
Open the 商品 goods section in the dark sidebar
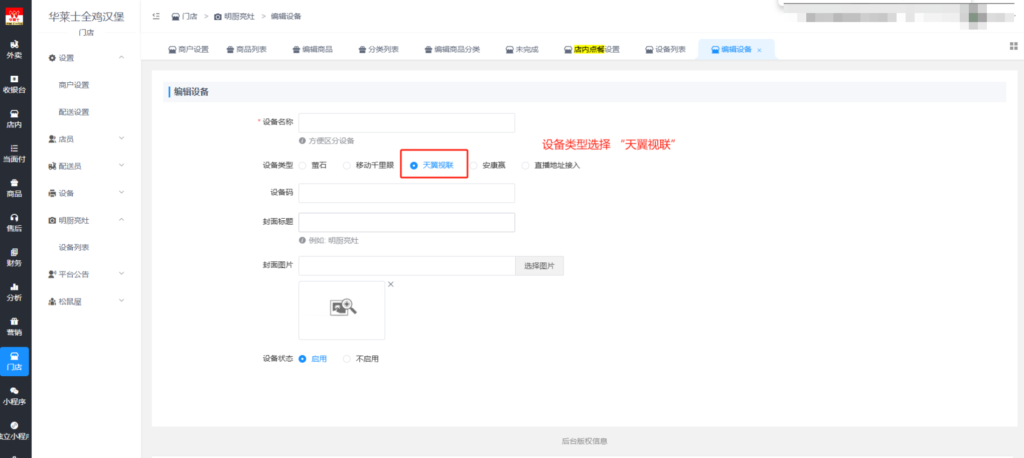(x=14, y=188)
